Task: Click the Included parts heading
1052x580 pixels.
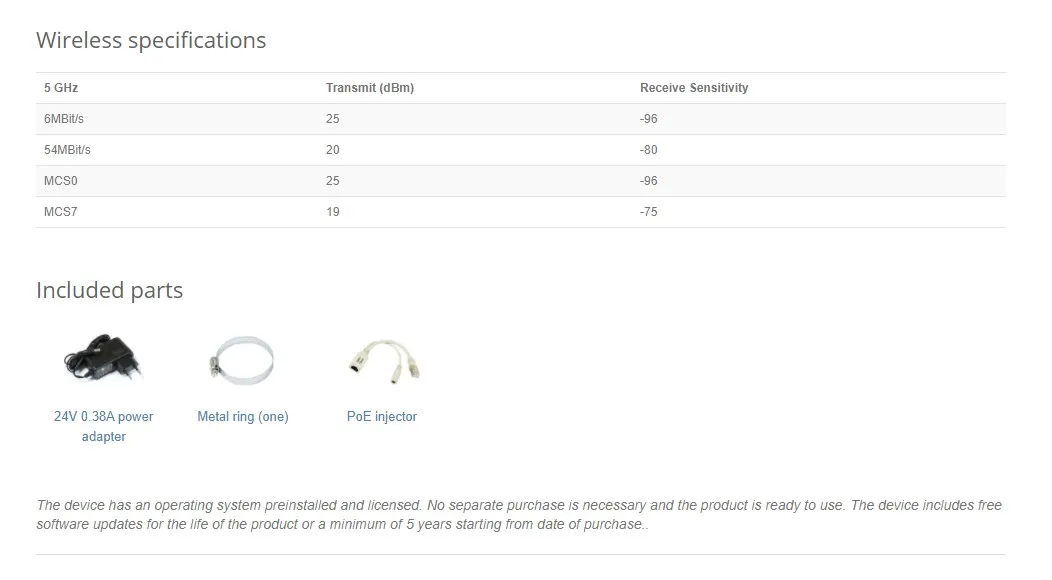Action: click(x=109, y=290)
